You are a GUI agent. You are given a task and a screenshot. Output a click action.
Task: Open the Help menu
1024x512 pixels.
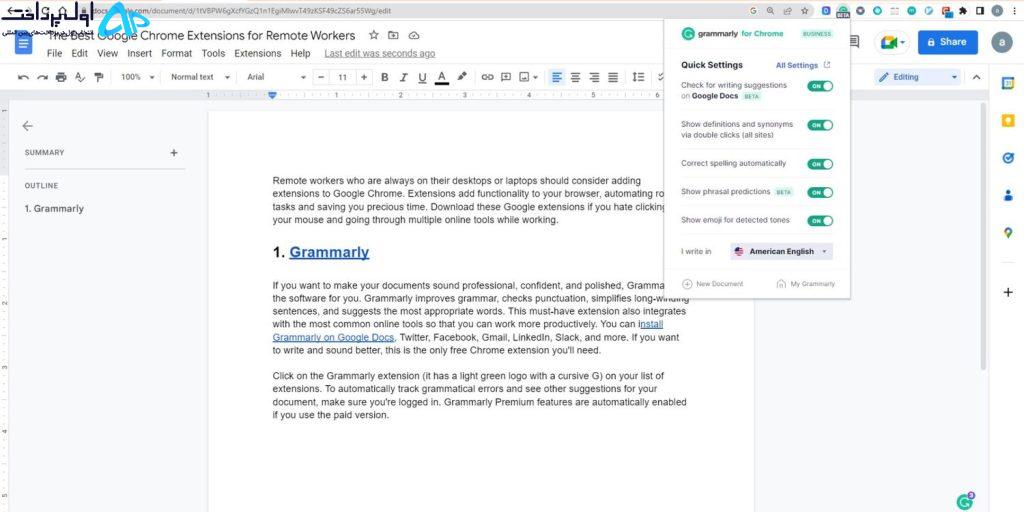(x=300, y=54)
